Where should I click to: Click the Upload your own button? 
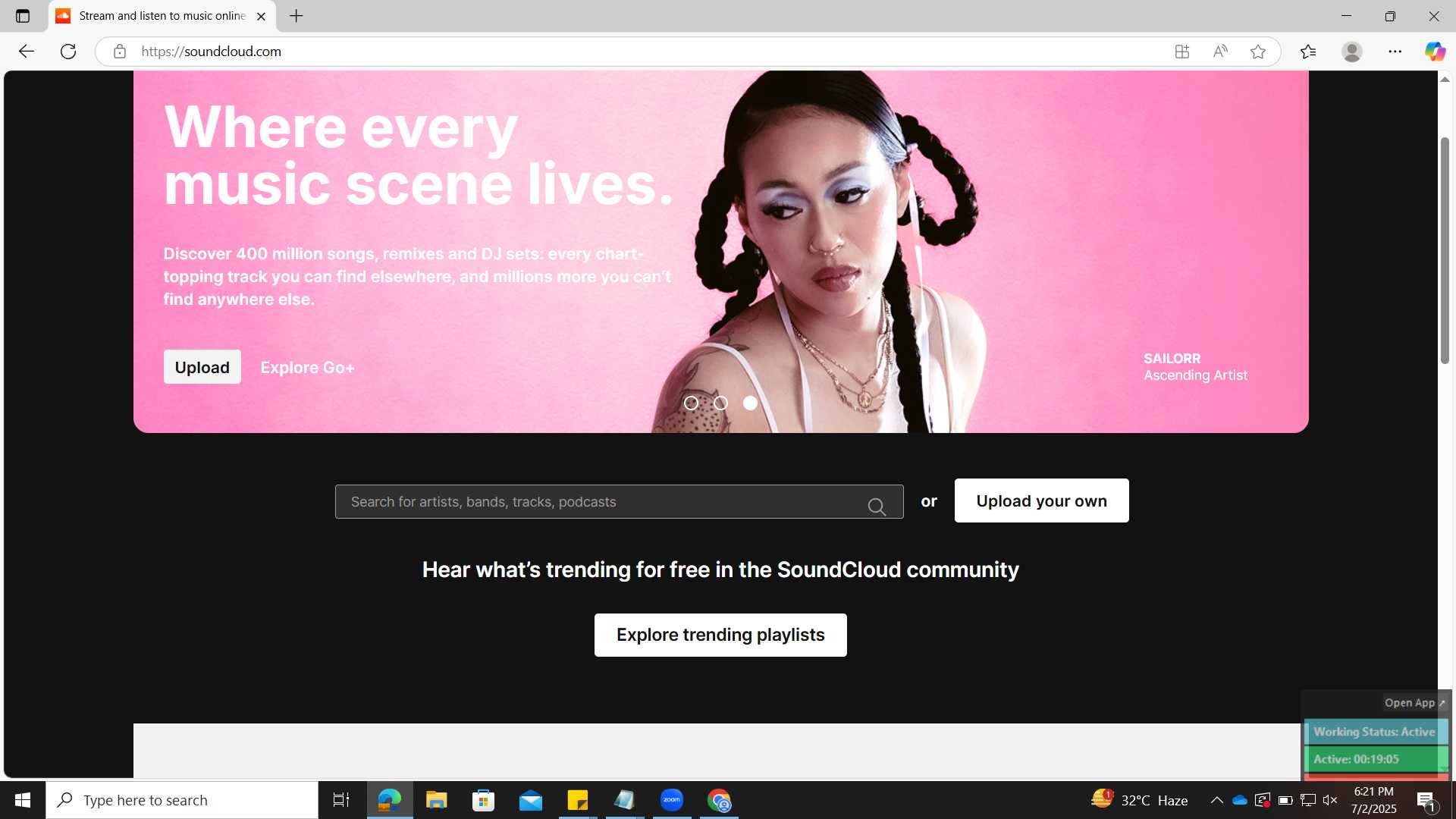(x=1041, y=500)
